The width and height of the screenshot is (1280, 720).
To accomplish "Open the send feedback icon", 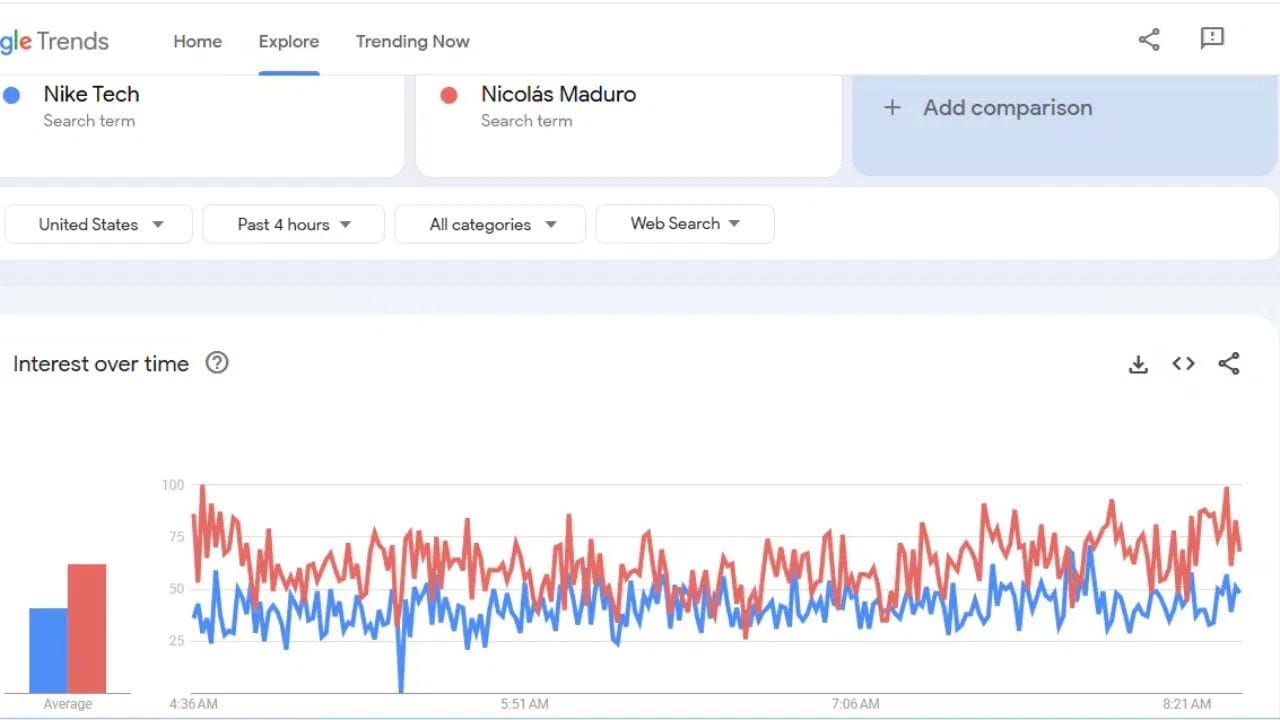I will coord(1212,39).
